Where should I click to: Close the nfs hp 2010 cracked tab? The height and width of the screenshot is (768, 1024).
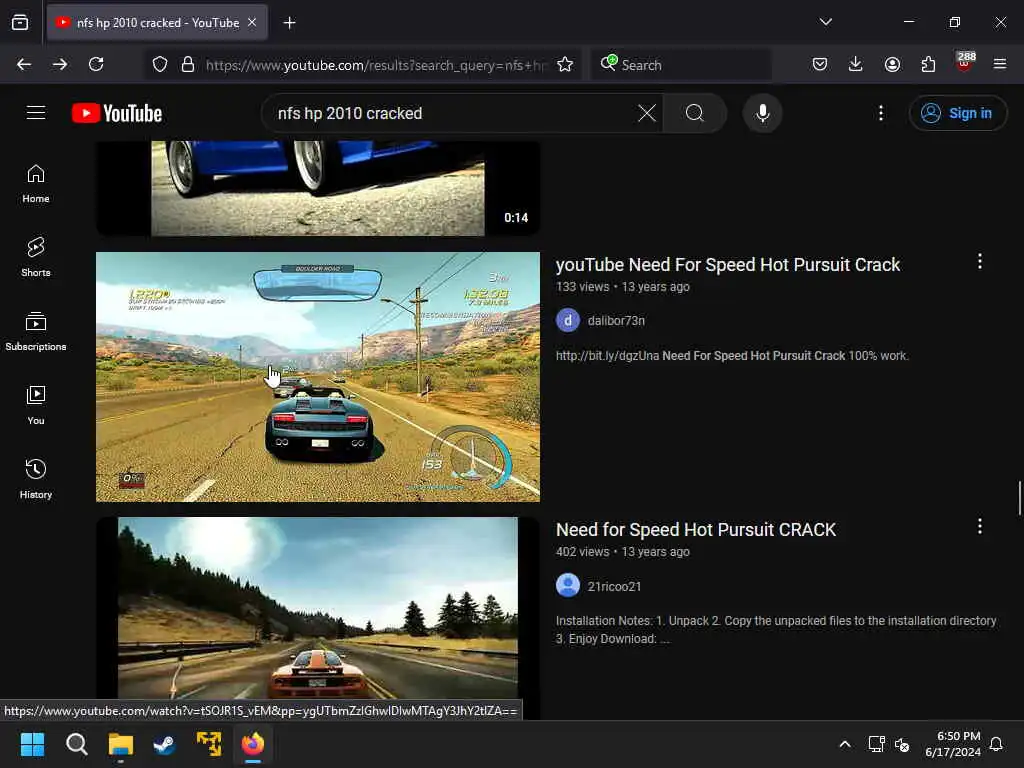(252, 22)
